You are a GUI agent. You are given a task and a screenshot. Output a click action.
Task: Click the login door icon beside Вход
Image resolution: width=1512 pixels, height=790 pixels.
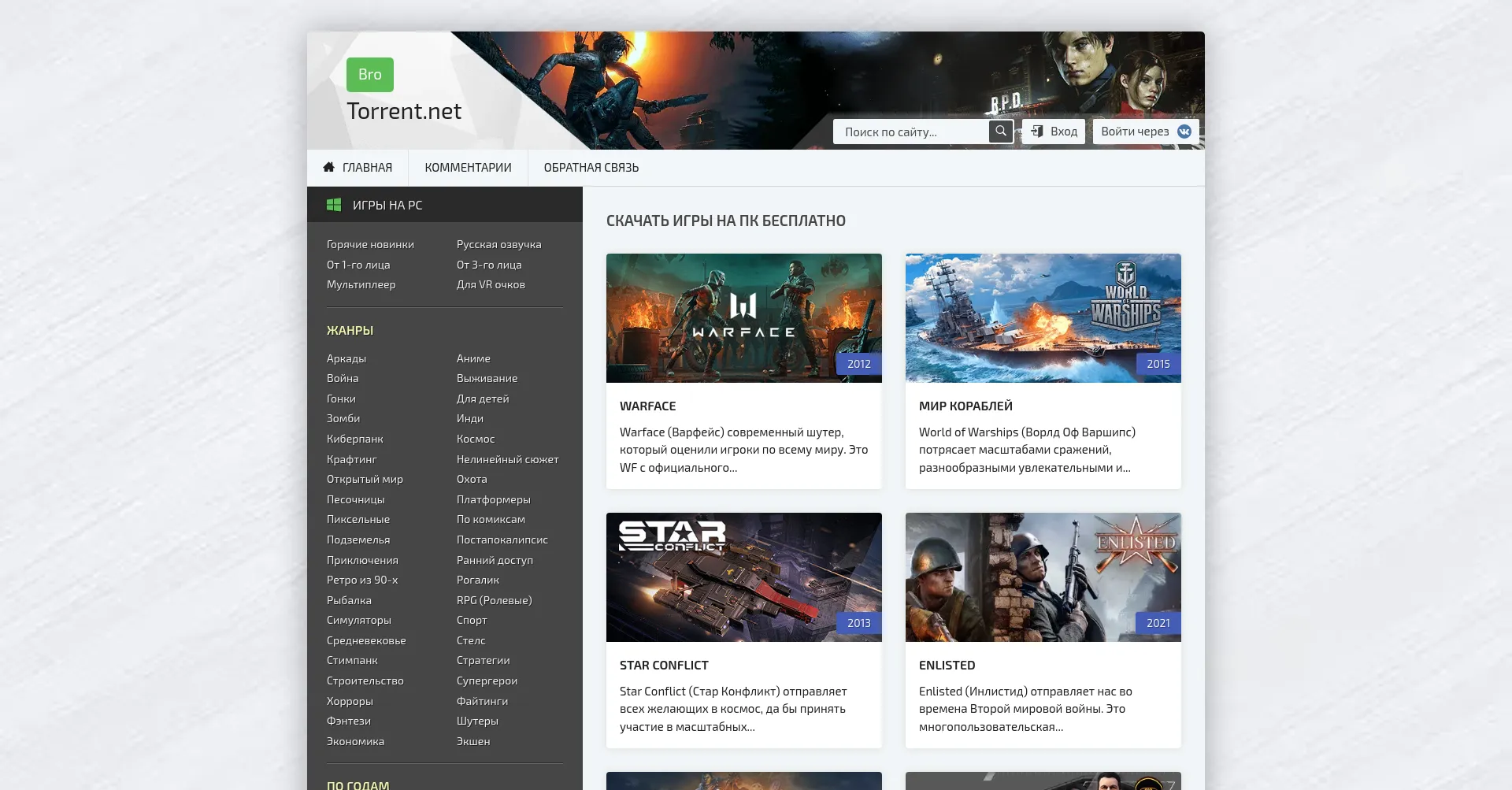(1037, 132)
